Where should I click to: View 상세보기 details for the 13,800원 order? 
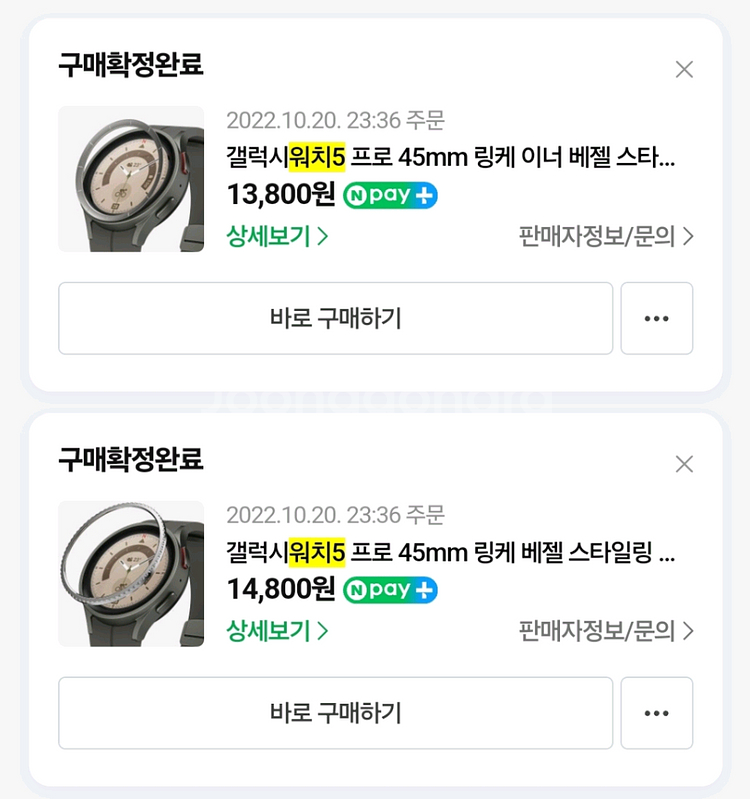pos(277,237)
